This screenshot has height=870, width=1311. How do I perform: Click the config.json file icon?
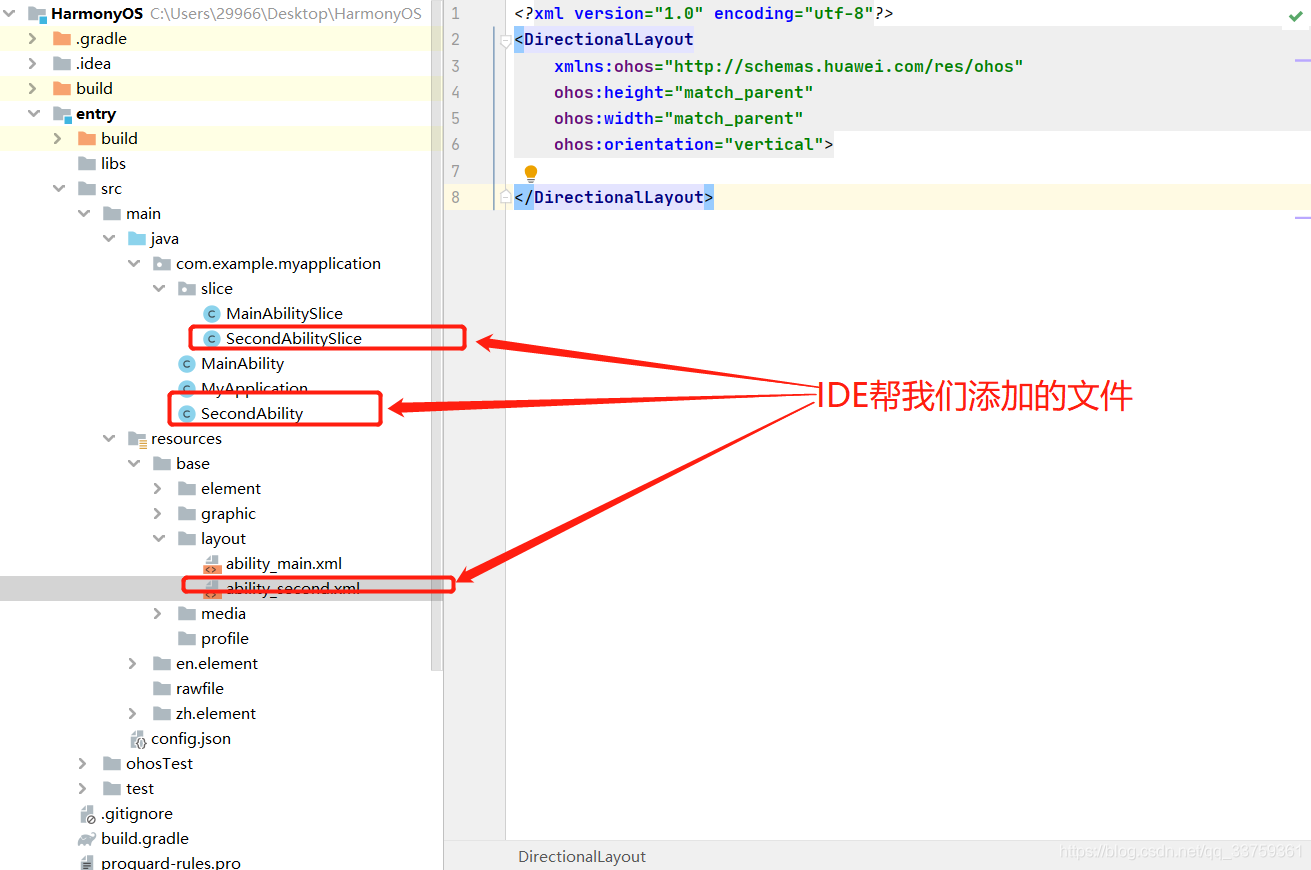coord(139,739)
